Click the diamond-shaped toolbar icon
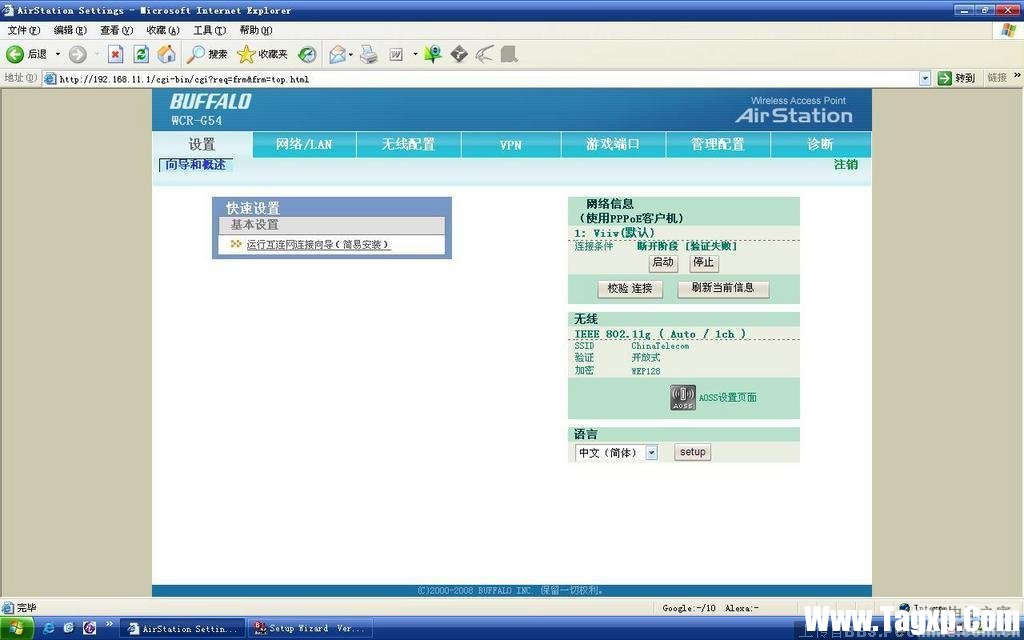 pyautogui.click(x=459, y=54)
